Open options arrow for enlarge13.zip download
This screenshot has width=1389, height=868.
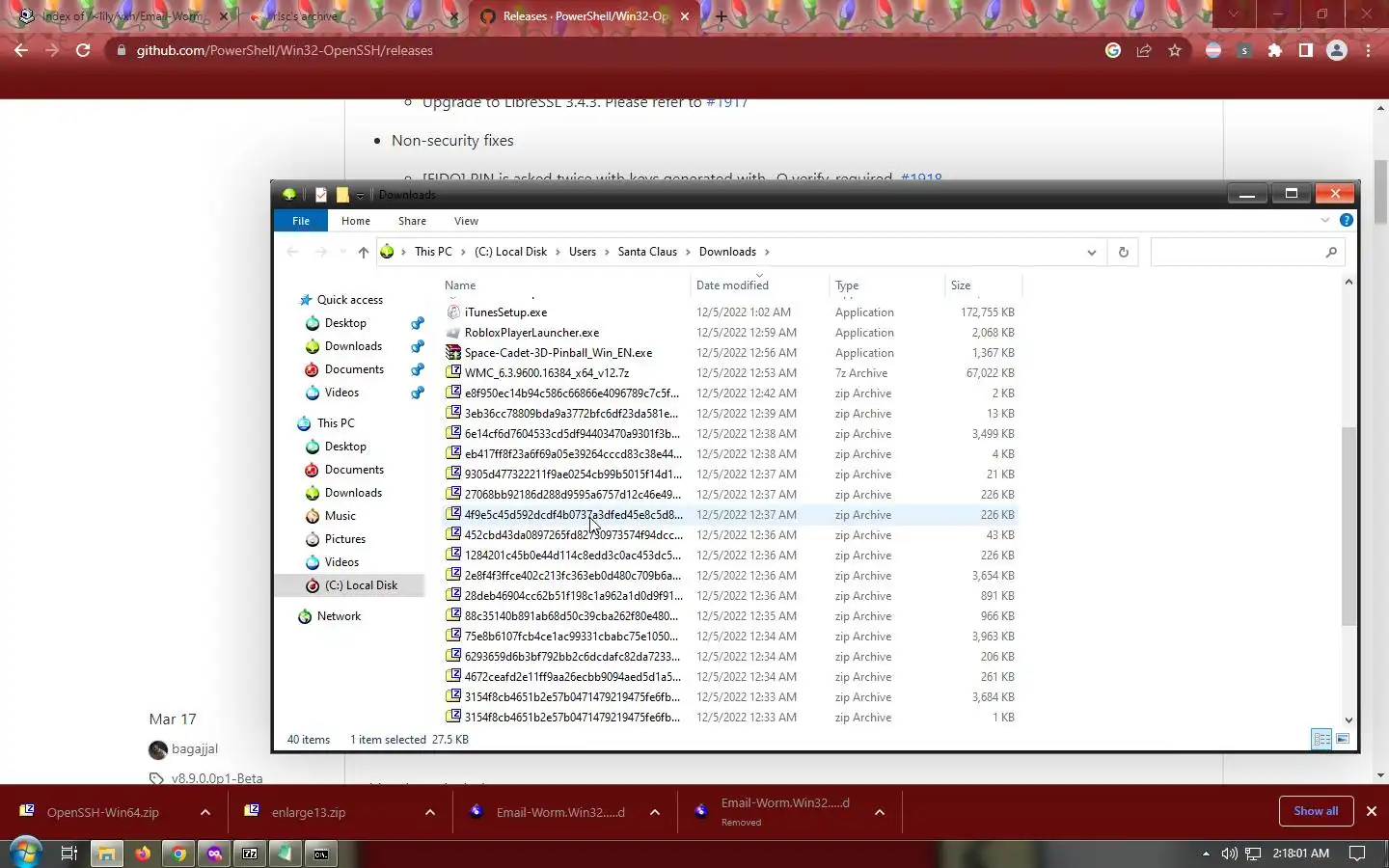pos(430,812)
